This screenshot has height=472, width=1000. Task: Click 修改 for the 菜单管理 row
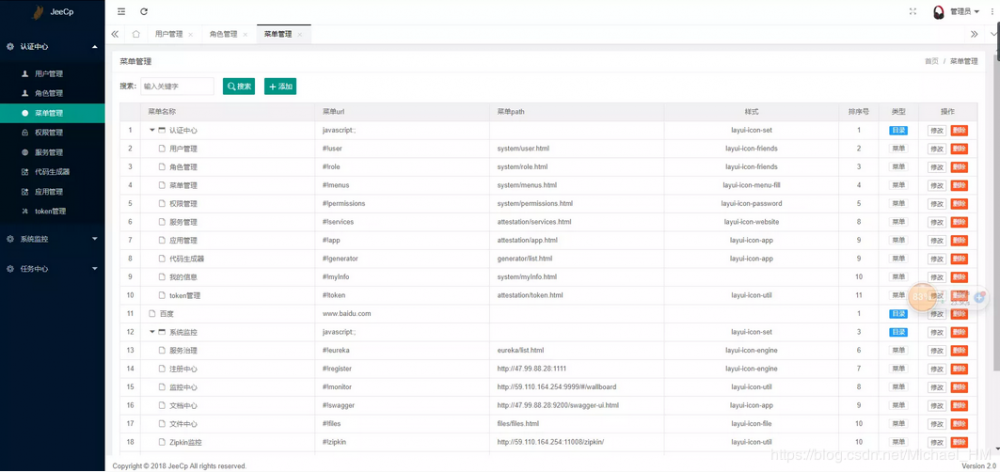point(936,186)
